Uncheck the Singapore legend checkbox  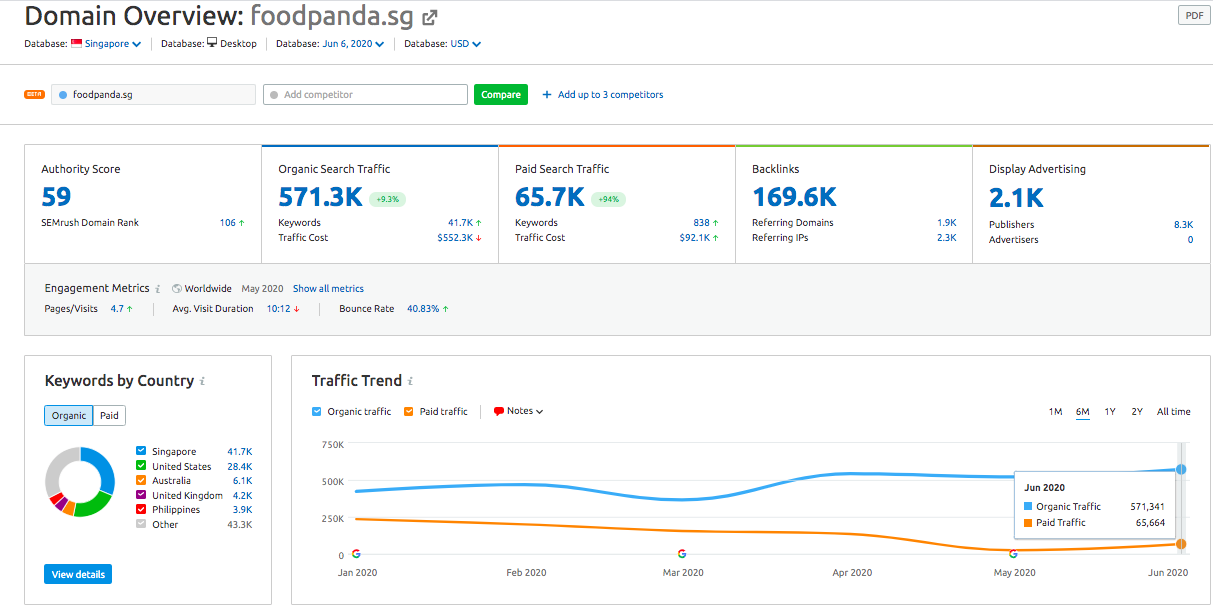pyautogui.click(x=141, y=451)
